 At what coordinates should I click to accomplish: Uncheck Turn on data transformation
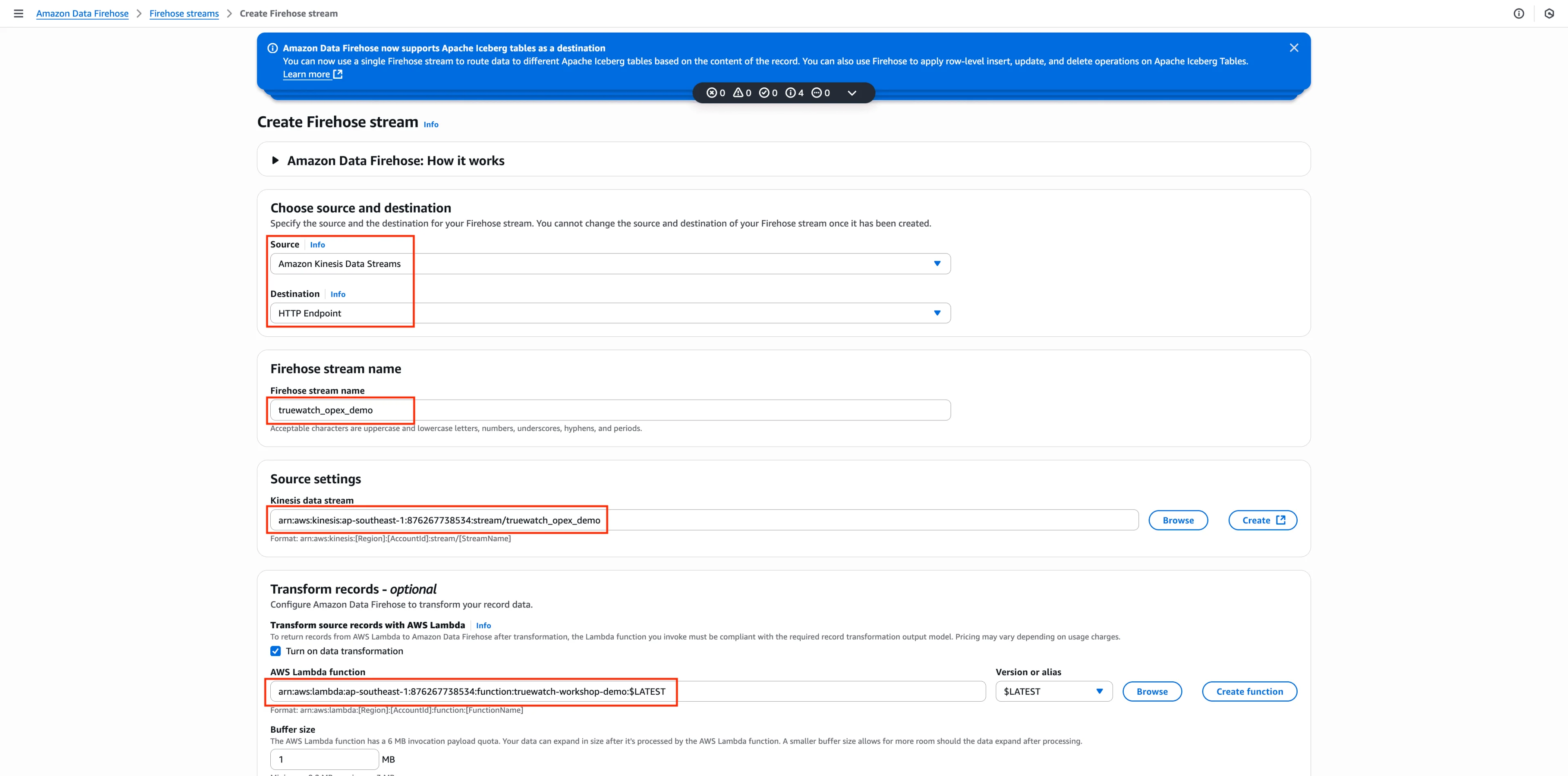tap(276, 651)
